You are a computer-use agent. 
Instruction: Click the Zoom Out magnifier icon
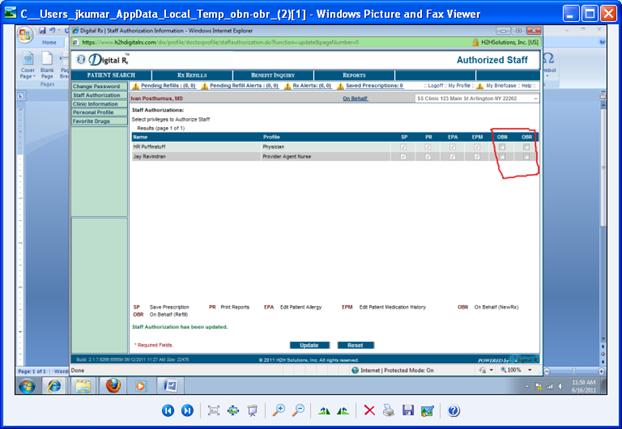(x=297, y=410)
